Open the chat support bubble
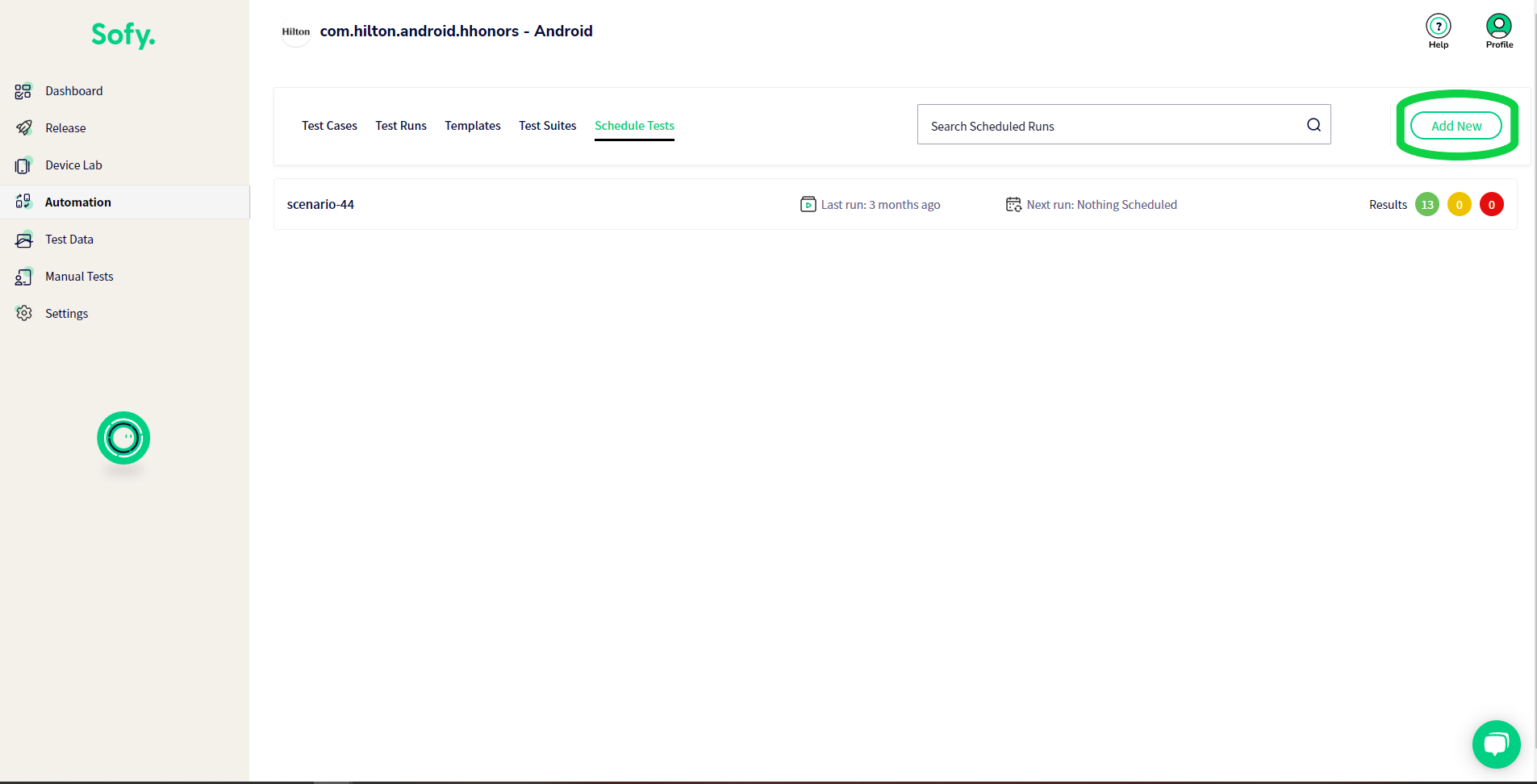1537x784 pixels. click(1497, 744)
